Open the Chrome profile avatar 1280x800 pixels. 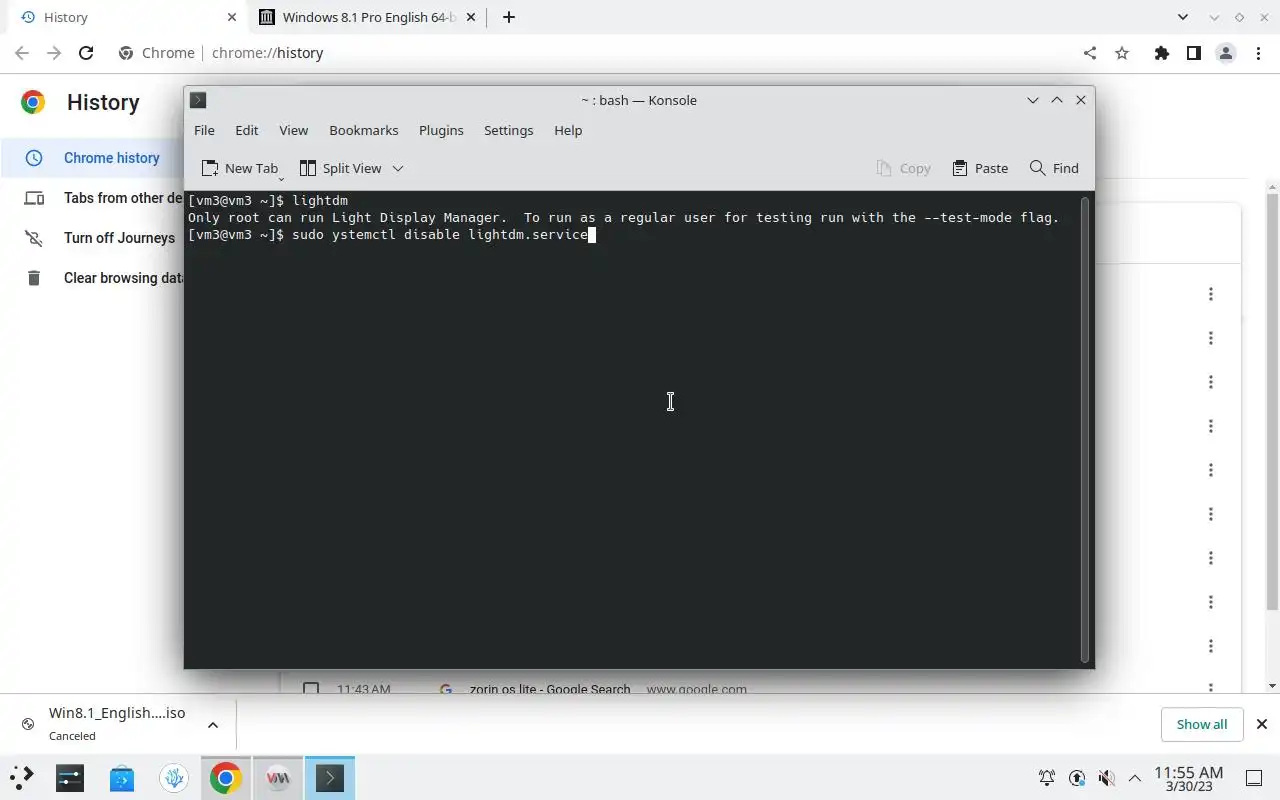click(1226, 53)
